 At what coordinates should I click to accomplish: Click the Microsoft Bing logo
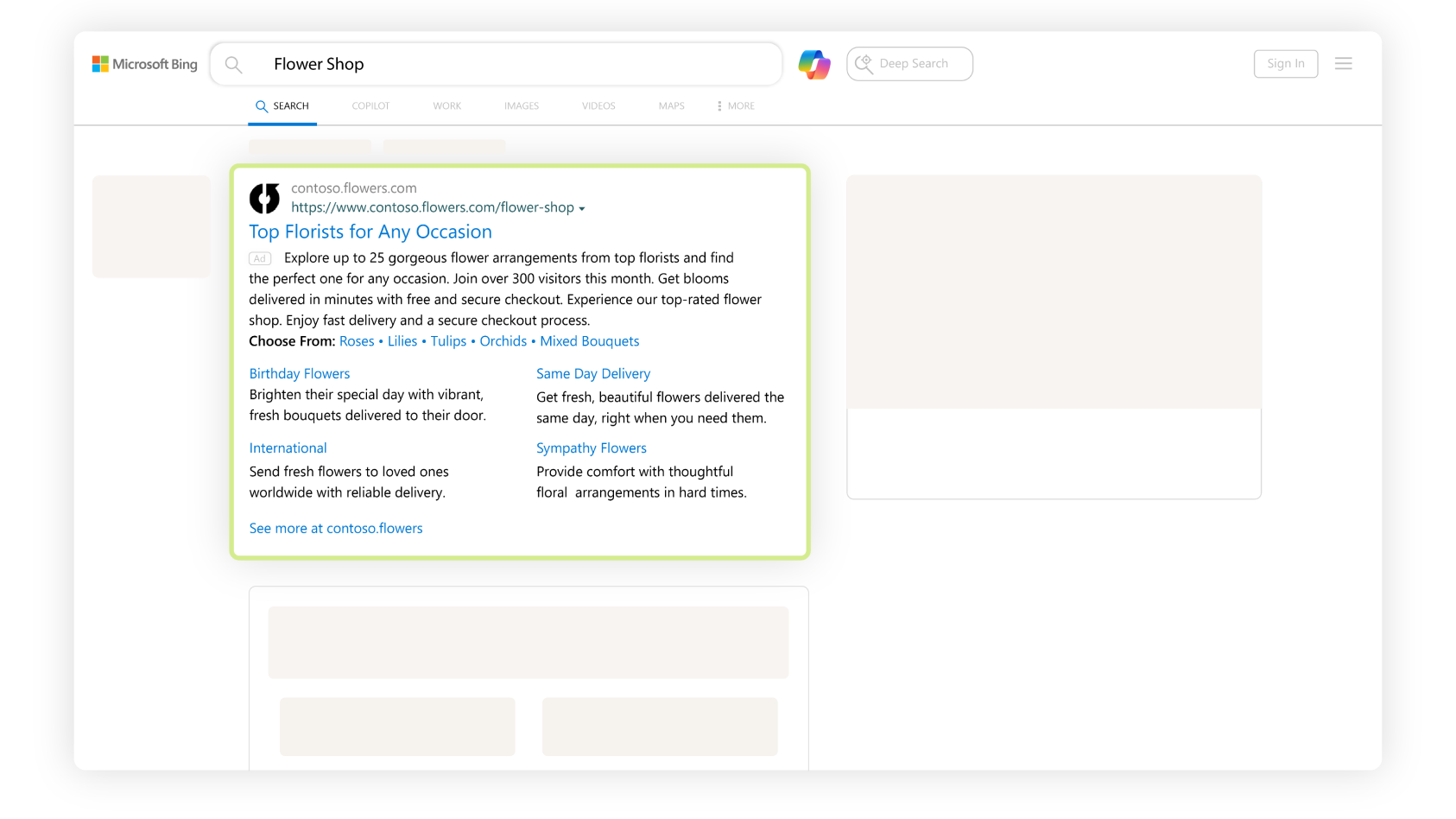tap(145, 64)
